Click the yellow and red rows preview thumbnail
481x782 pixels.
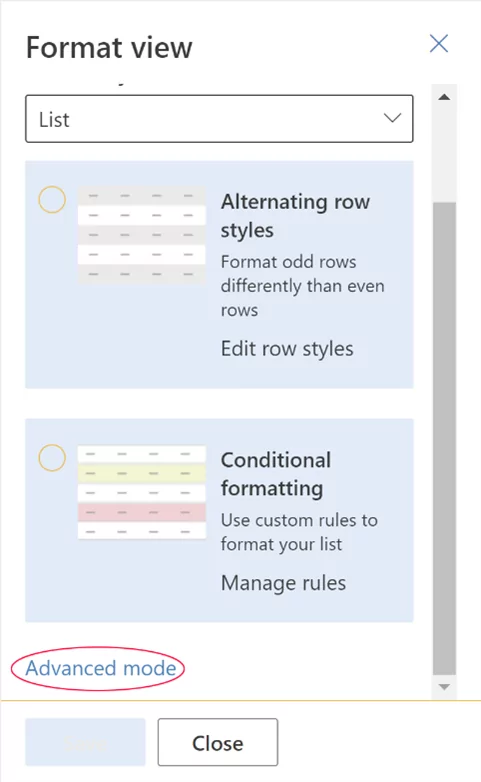[x=142, y=492]
